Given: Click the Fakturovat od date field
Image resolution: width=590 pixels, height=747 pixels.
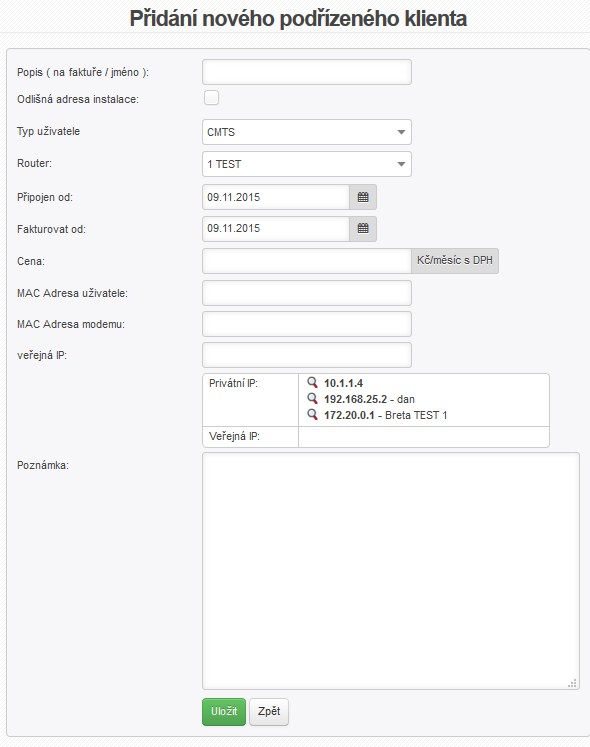Looking at the screenshot, I should click(x=276, y=229).
